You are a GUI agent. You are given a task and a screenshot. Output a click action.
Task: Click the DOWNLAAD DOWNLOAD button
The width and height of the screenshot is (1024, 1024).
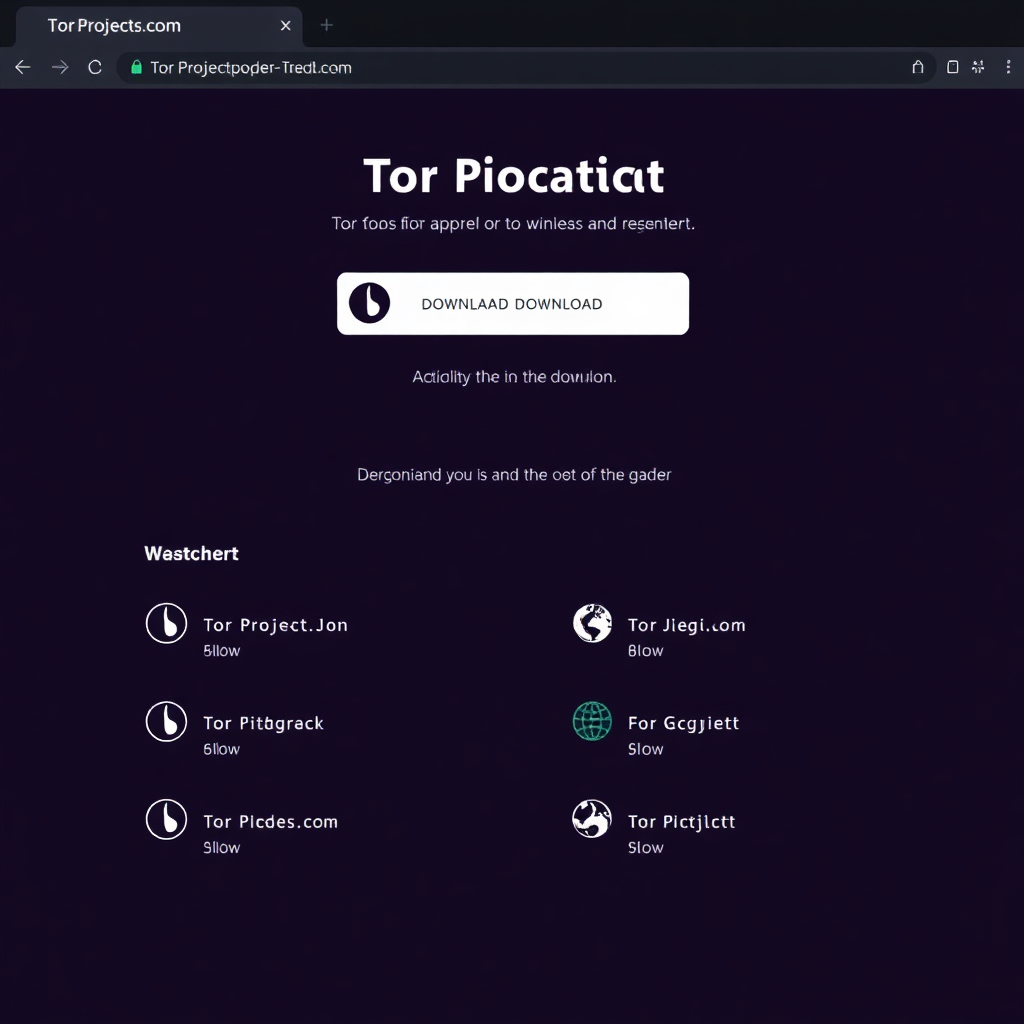click(513, 304)
